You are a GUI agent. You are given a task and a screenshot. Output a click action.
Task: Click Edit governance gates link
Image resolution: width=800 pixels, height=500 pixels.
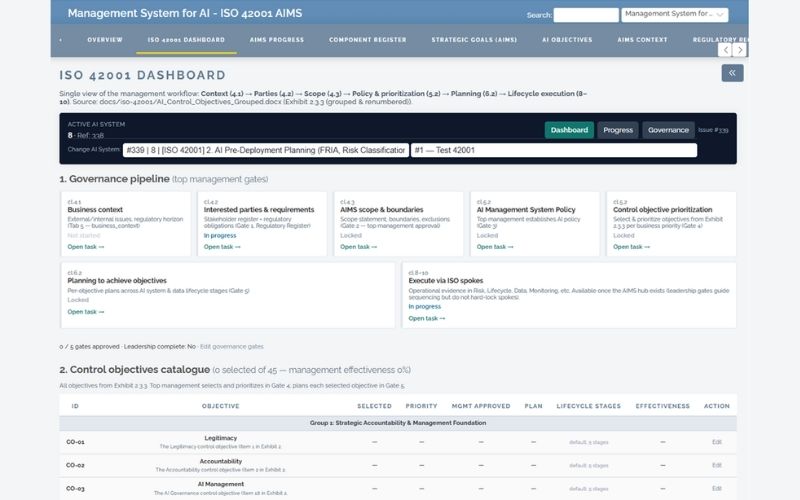[x=232, y=346]
